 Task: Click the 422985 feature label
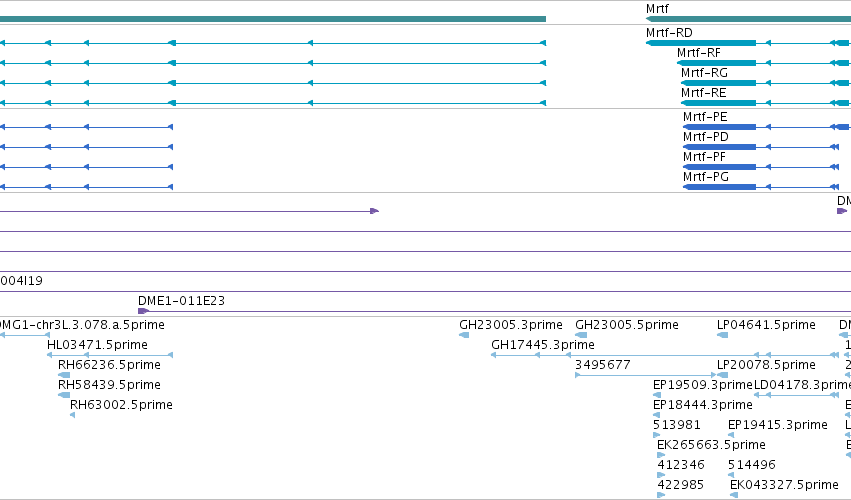click(681, 485)
